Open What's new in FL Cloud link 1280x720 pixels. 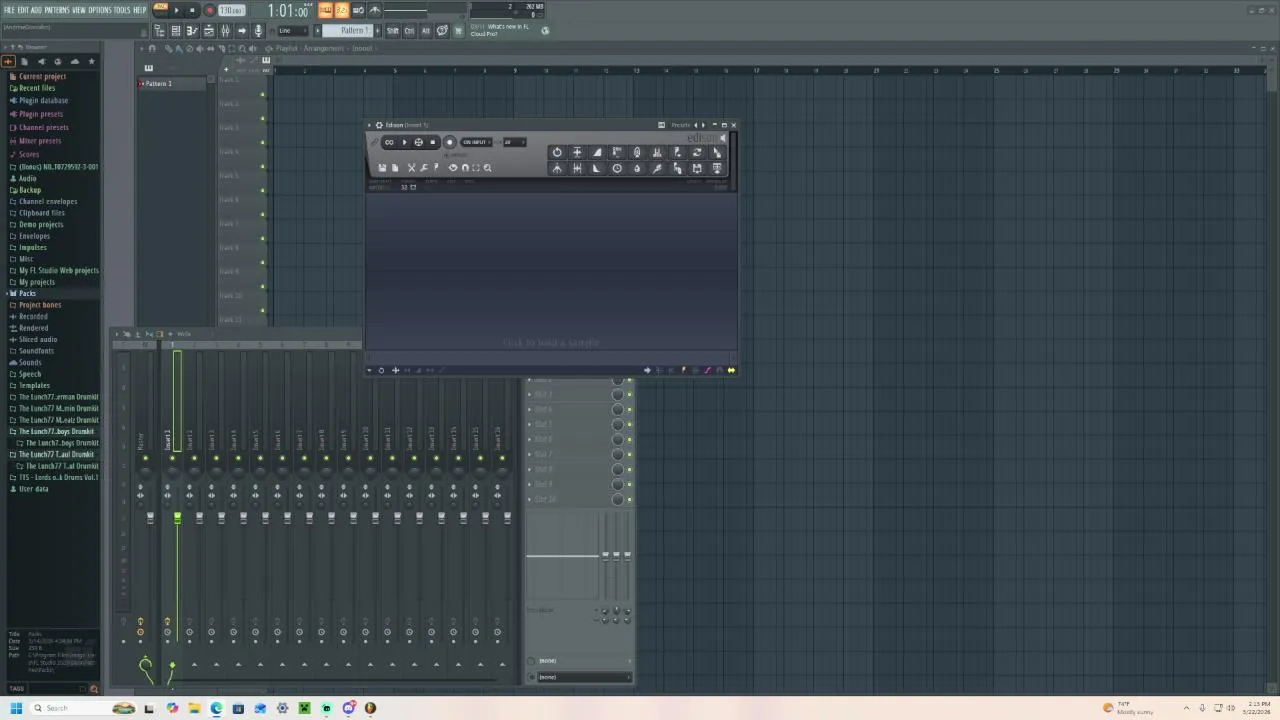pos(500,30)
